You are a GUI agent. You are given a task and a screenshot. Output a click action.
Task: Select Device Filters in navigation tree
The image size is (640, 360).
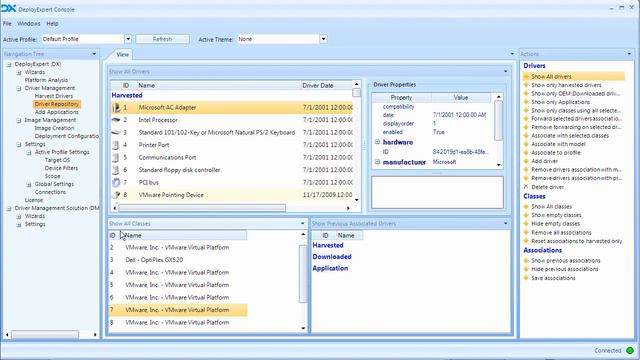61,168
